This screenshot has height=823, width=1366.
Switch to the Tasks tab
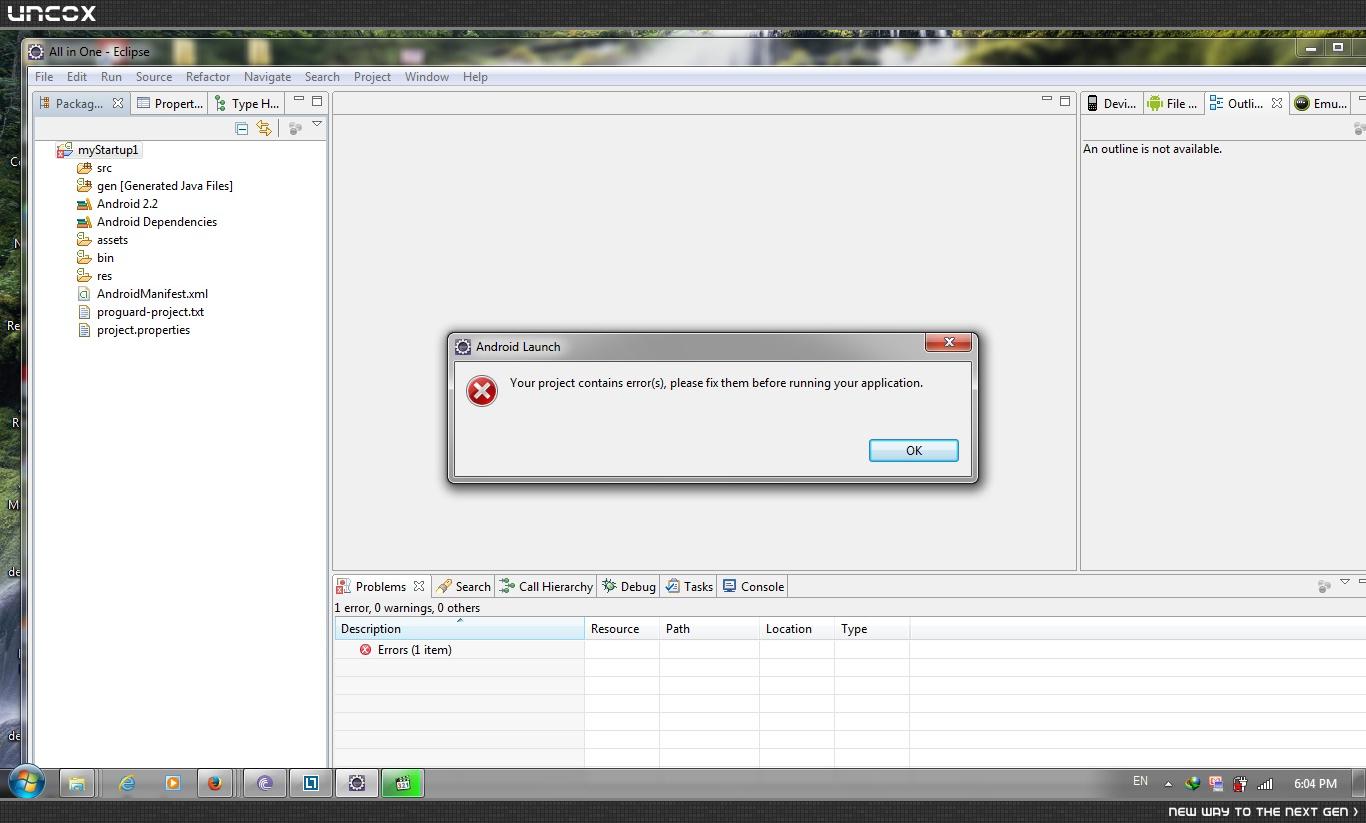tap(689, 586)
